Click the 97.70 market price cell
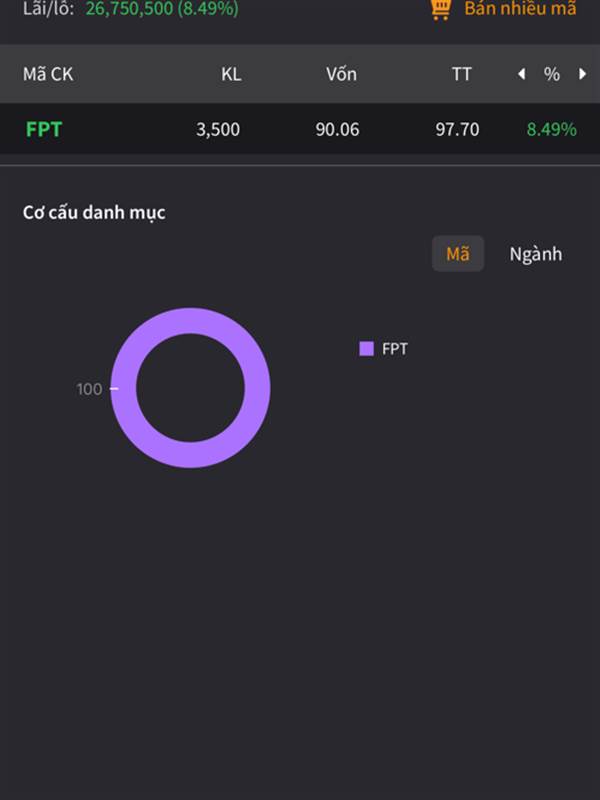600x800 pixels. (457, 129)
